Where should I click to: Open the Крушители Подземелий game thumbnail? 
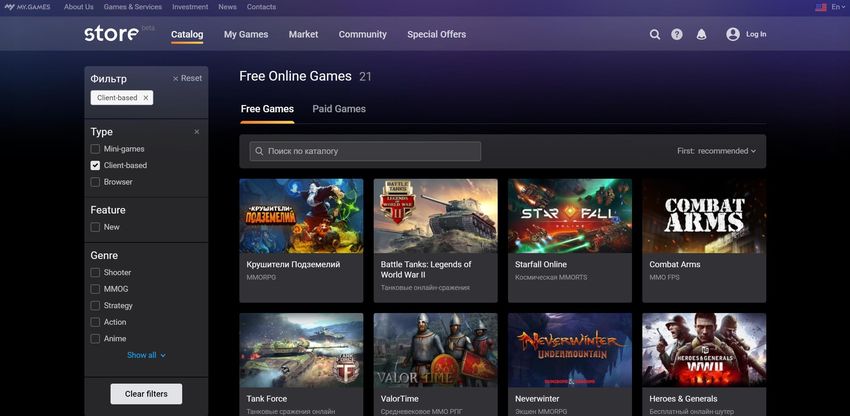pos(301,216)
